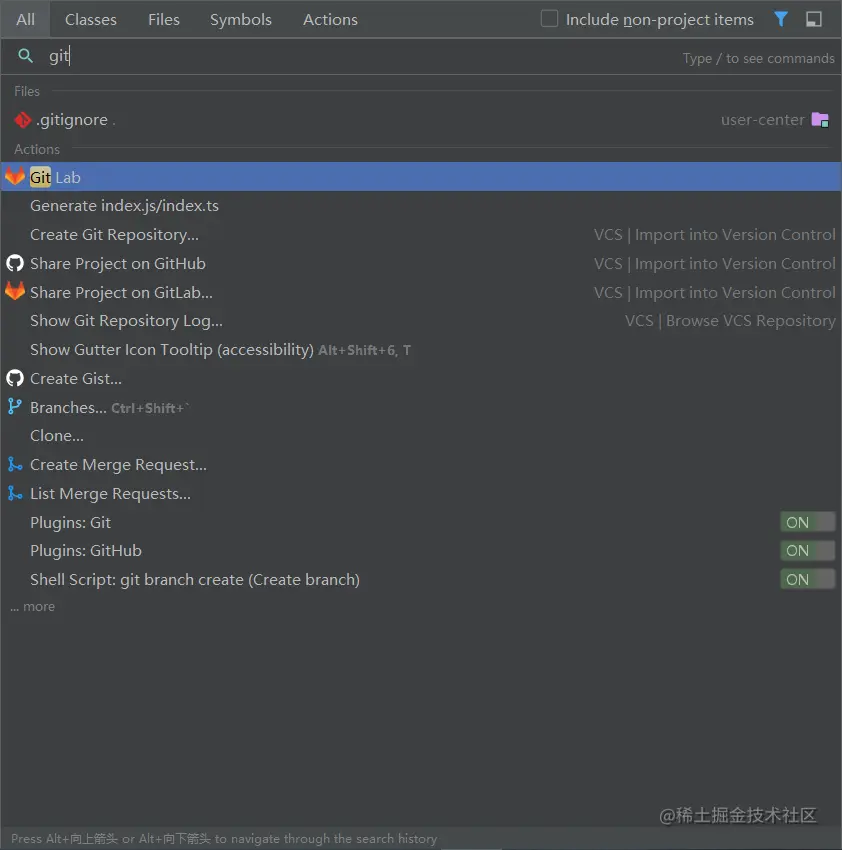Select List Merge Requests action
The image size is (842, 850).
pos(421,493)
